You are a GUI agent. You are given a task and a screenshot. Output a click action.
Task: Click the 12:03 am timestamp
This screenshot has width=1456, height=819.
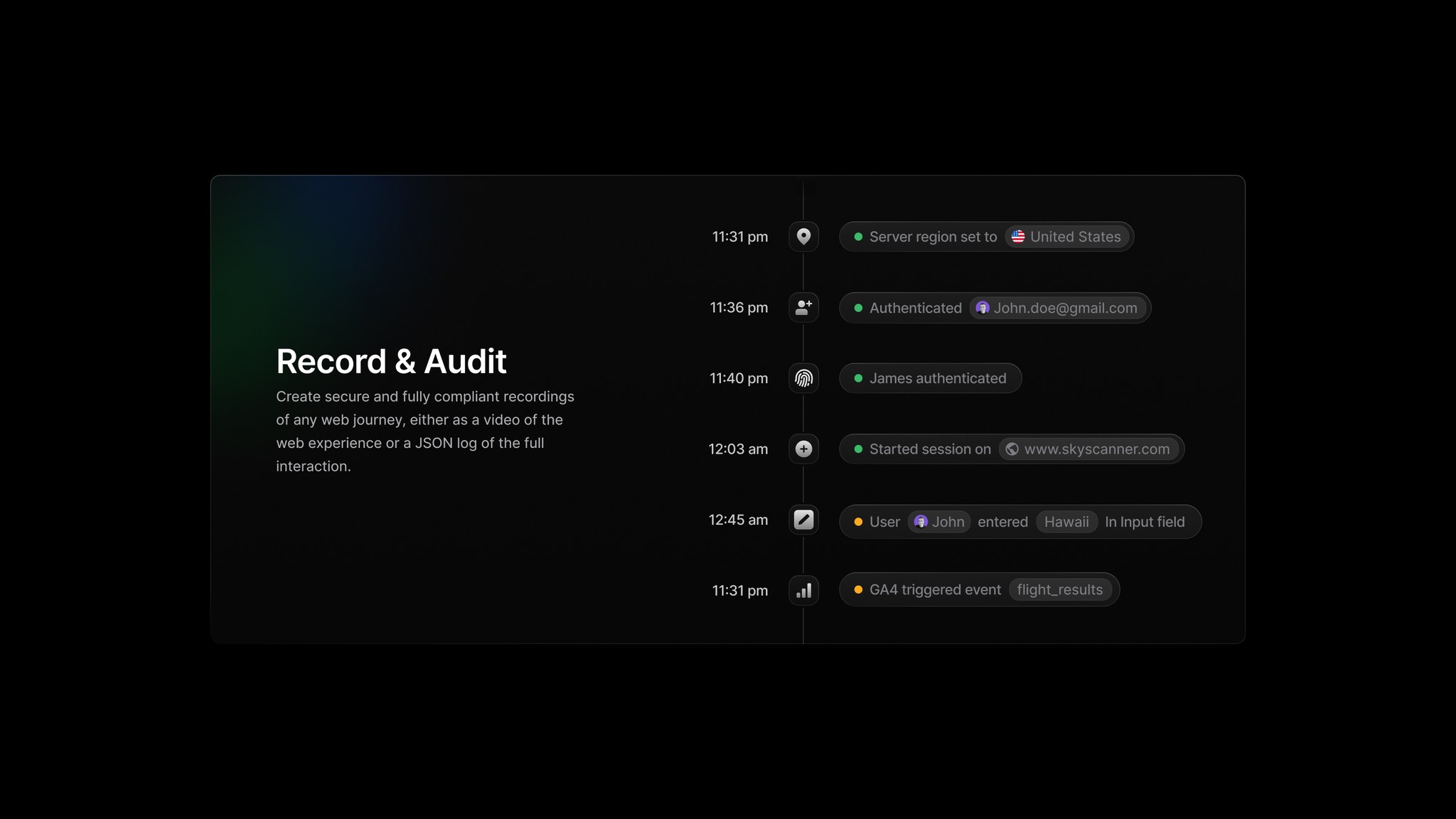click(738, 449)
